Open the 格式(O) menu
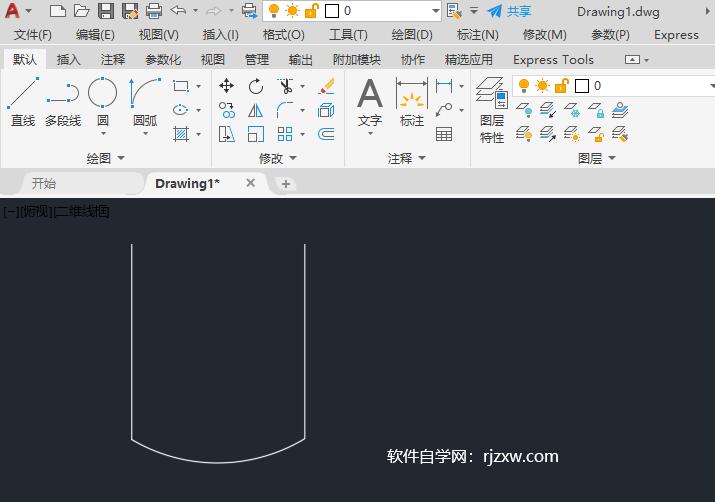Image resolution: width=715 pixels, height=502 pixels. click(283, 35)
